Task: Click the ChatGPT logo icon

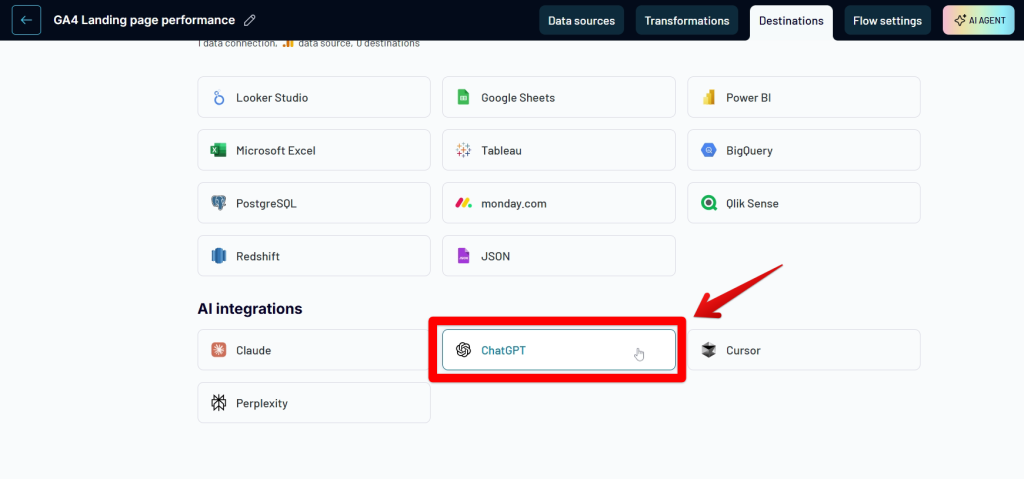Action: (x=463, y=350)
